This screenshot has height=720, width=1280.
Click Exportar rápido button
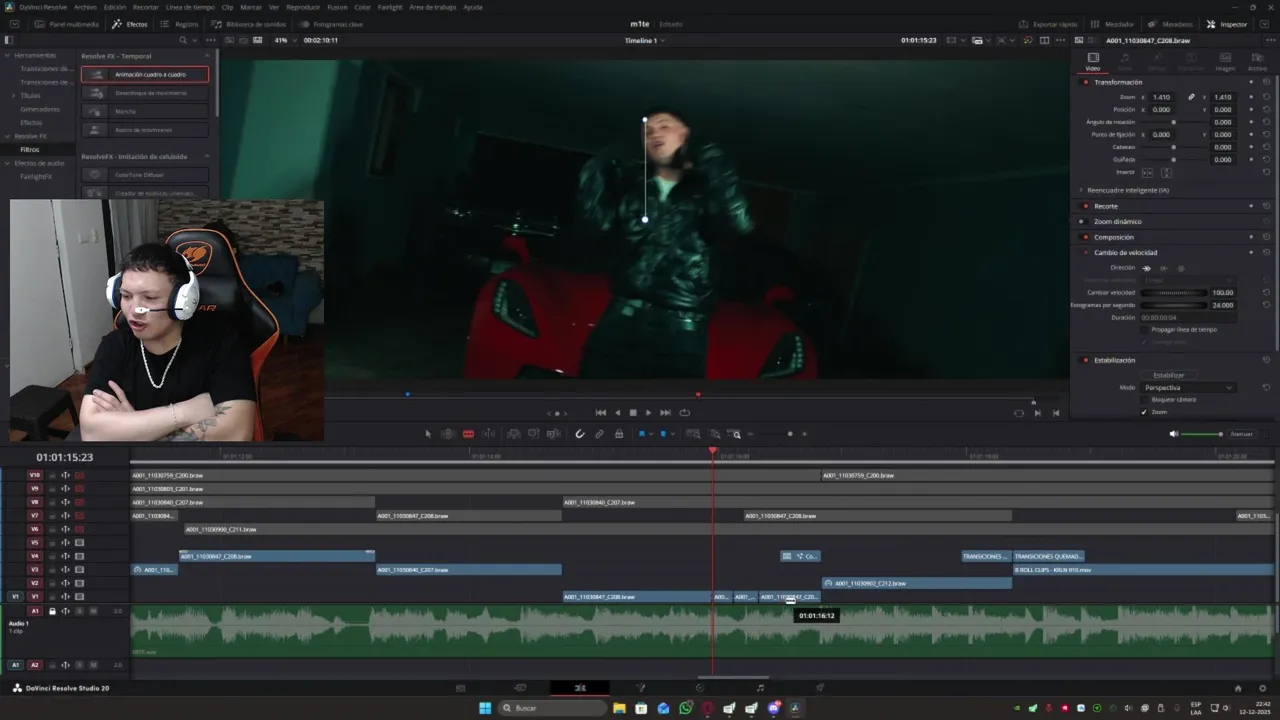(1048, 24)
